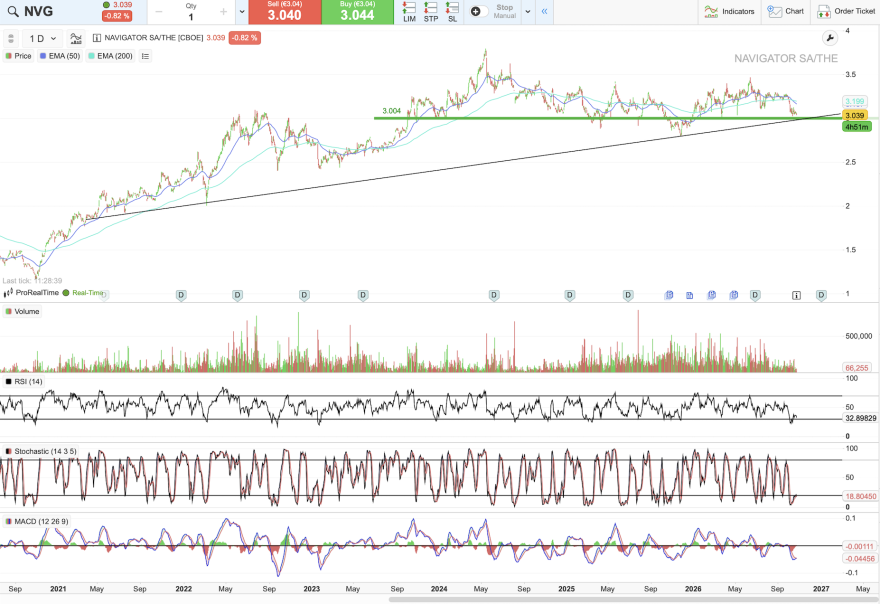Open the 1 D timeframe dropdown

(x=43, y=38)
